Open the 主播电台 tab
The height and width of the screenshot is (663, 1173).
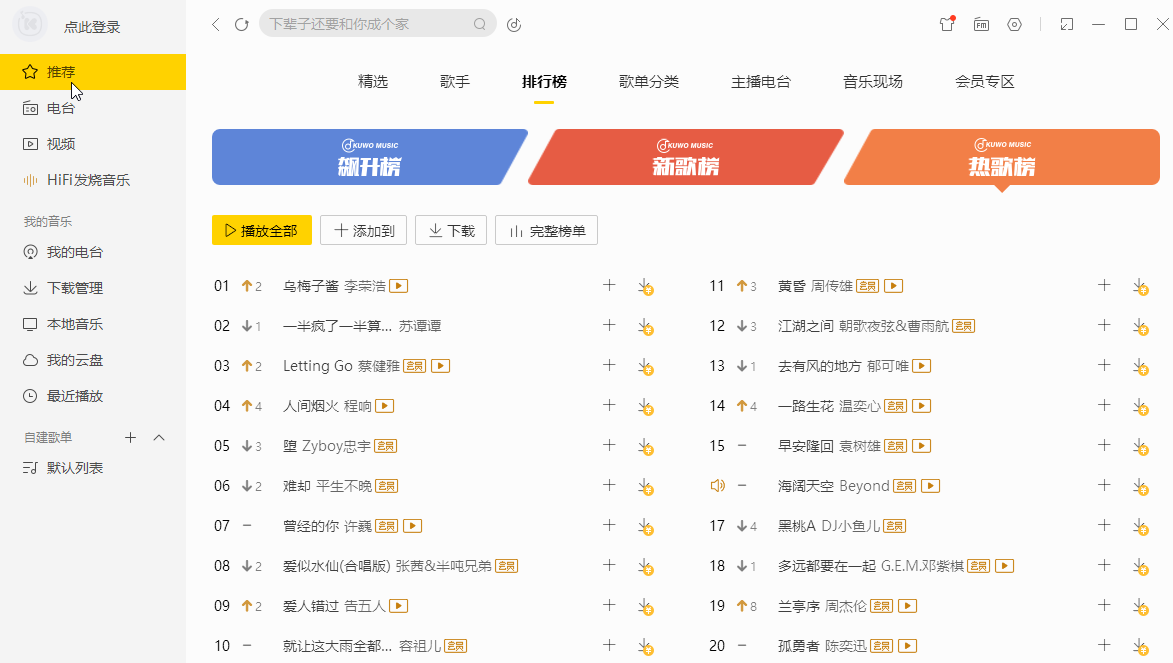pyautogui.click(x=760, y=81)
